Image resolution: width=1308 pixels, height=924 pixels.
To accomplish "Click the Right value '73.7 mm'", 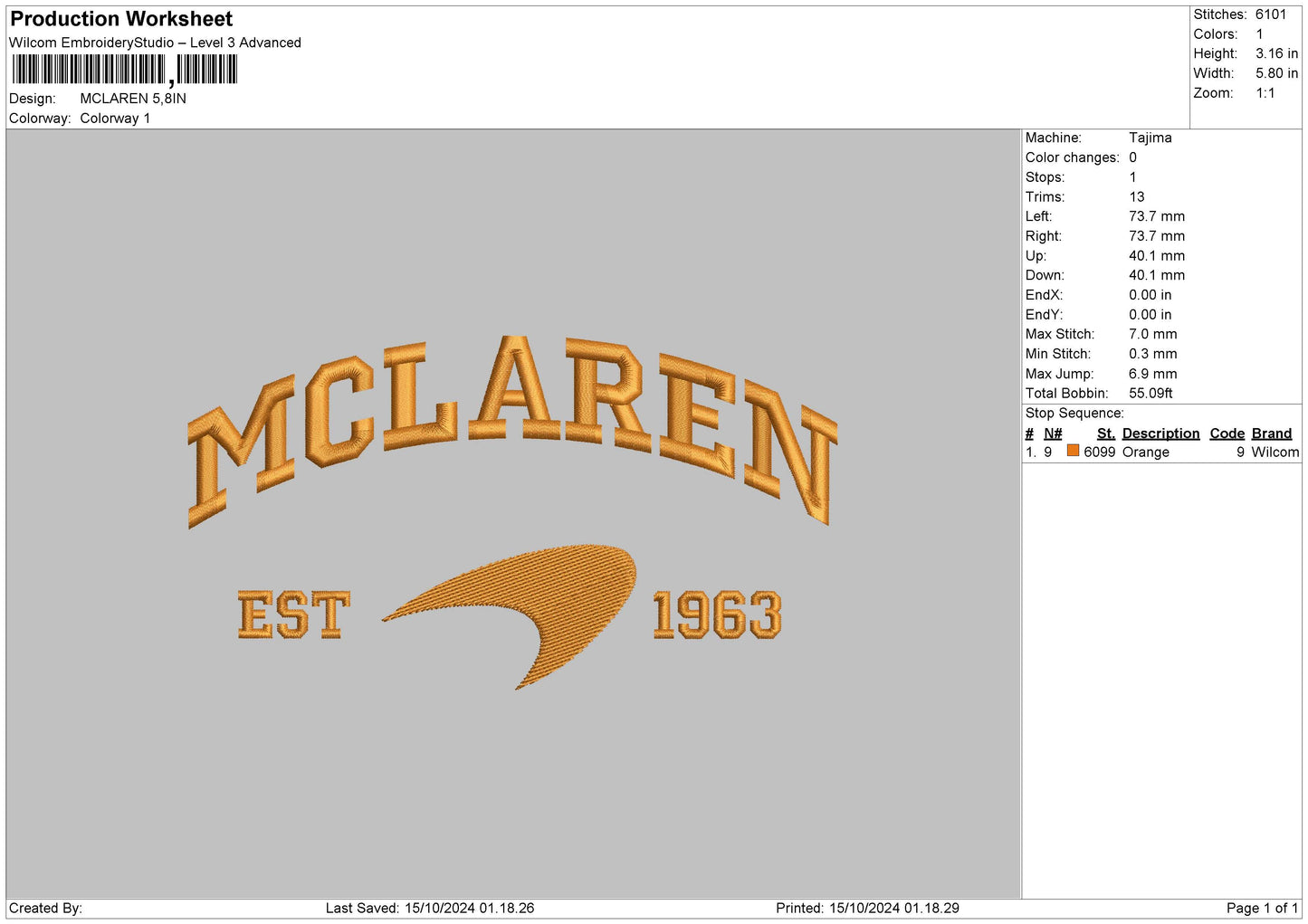I will point(1157,236).
